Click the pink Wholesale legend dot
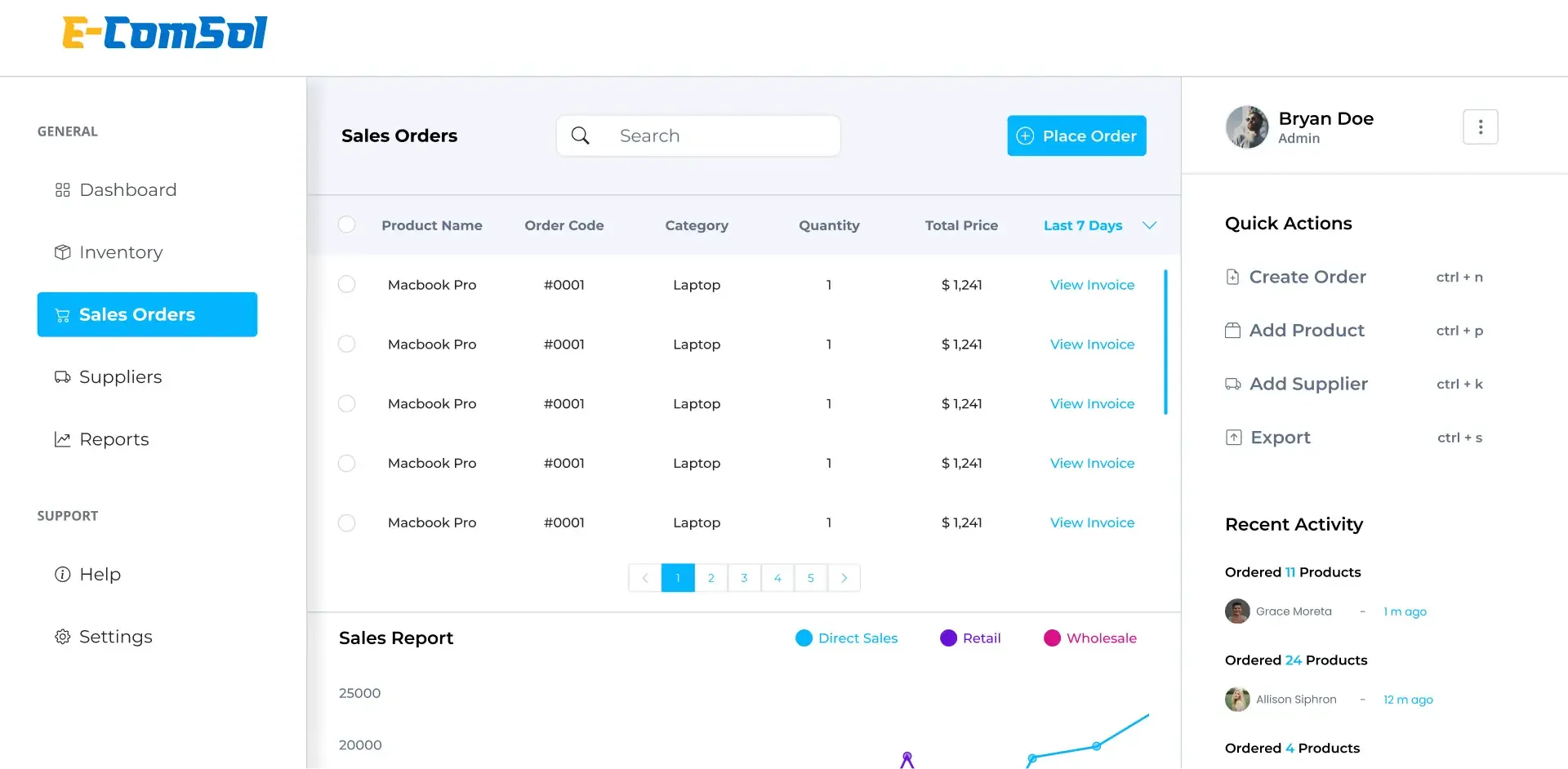 tap(1052, 638)
